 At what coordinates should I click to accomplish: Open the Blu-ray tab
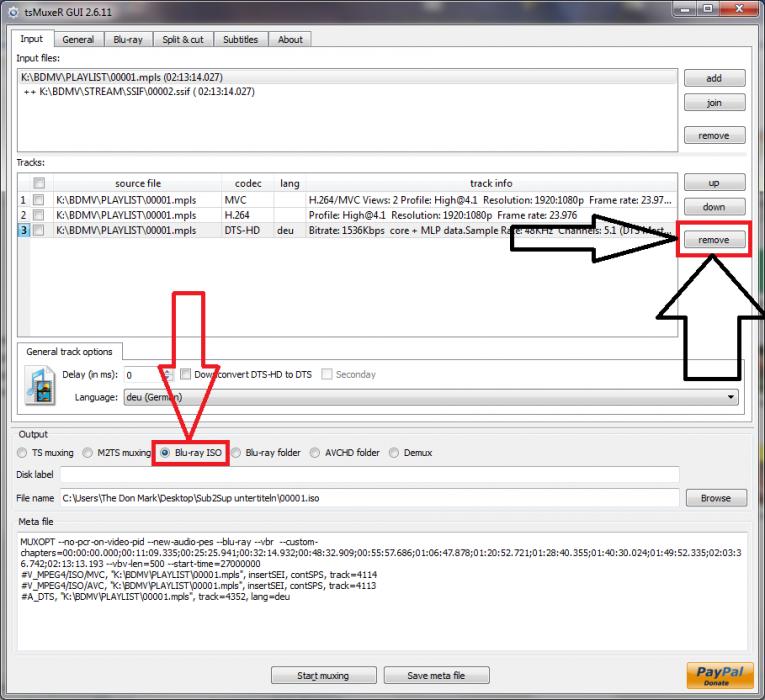tap(128, 40)
